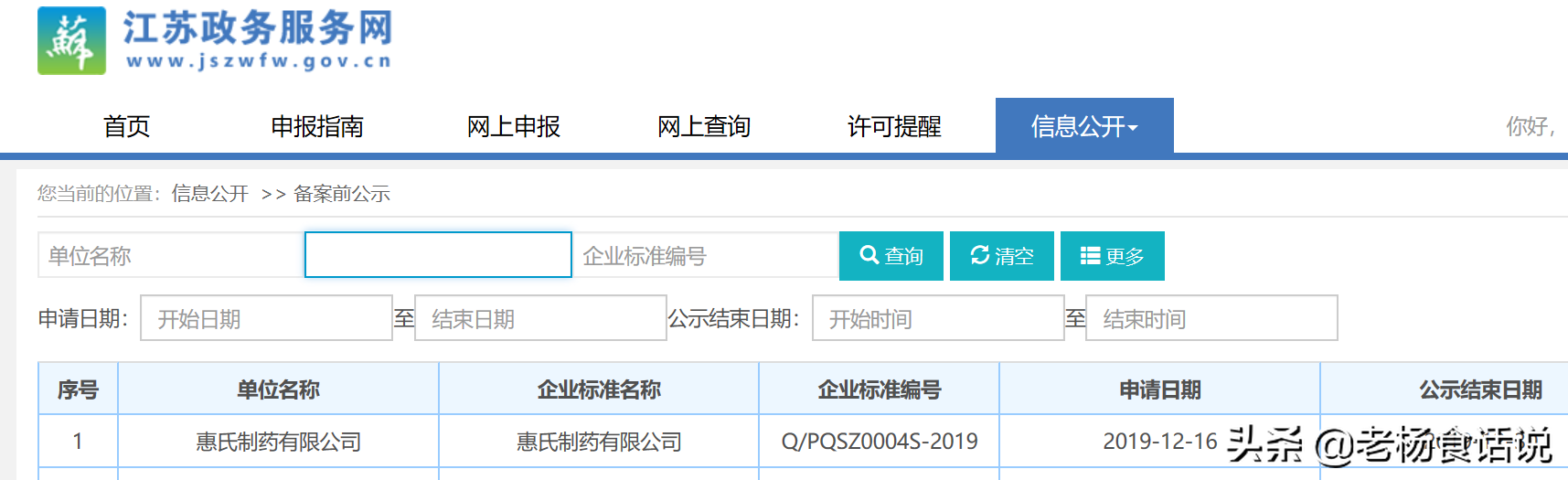This screenshot has height=480, width=1568.
Task: Click the 企业标准编号 input field
Action: (x=705, y=256)
